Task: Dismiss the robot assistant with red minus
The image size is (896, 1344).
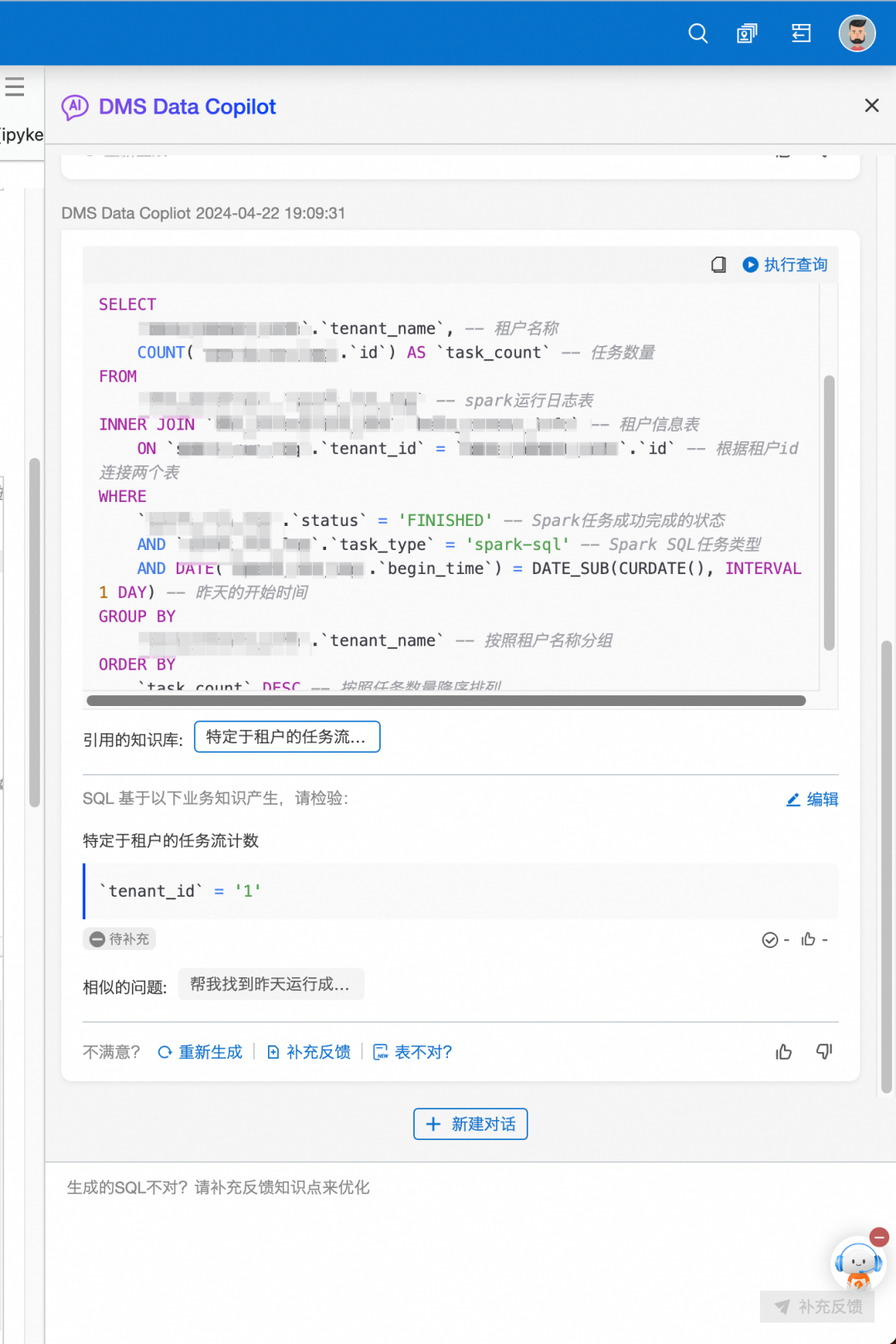Action: tap(879, 1237)
